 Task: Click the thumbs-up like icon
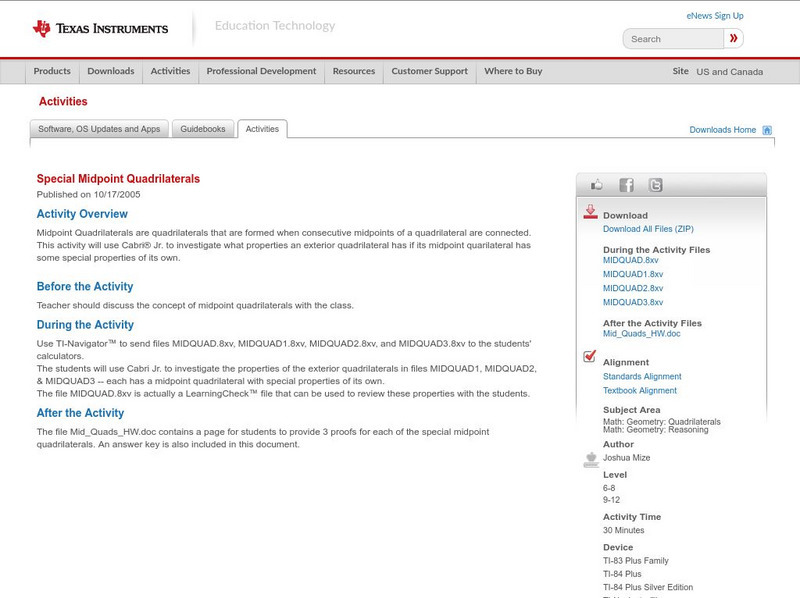pos(596,185)
